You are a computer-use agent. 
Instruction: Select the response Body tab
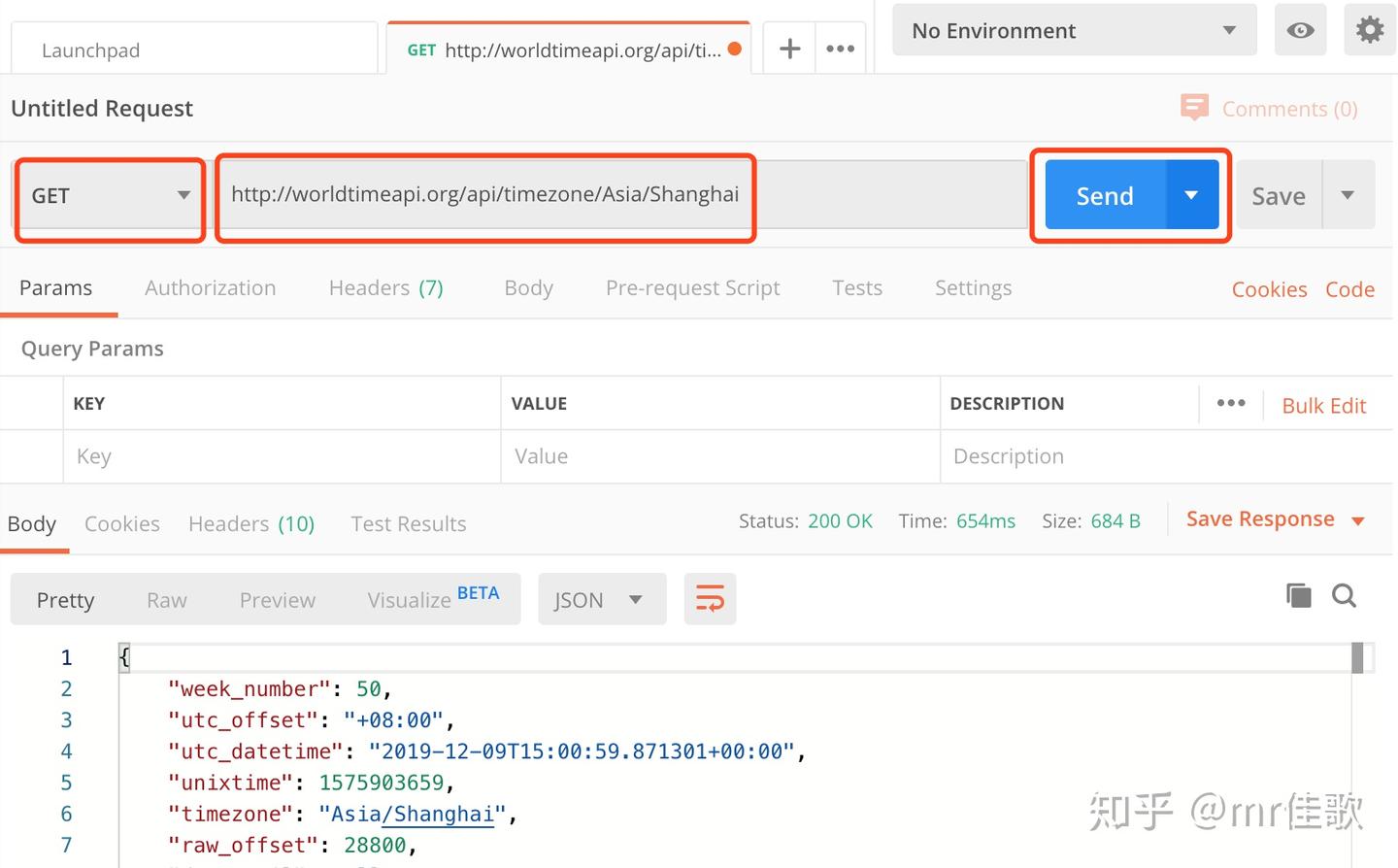click(32, 523)
